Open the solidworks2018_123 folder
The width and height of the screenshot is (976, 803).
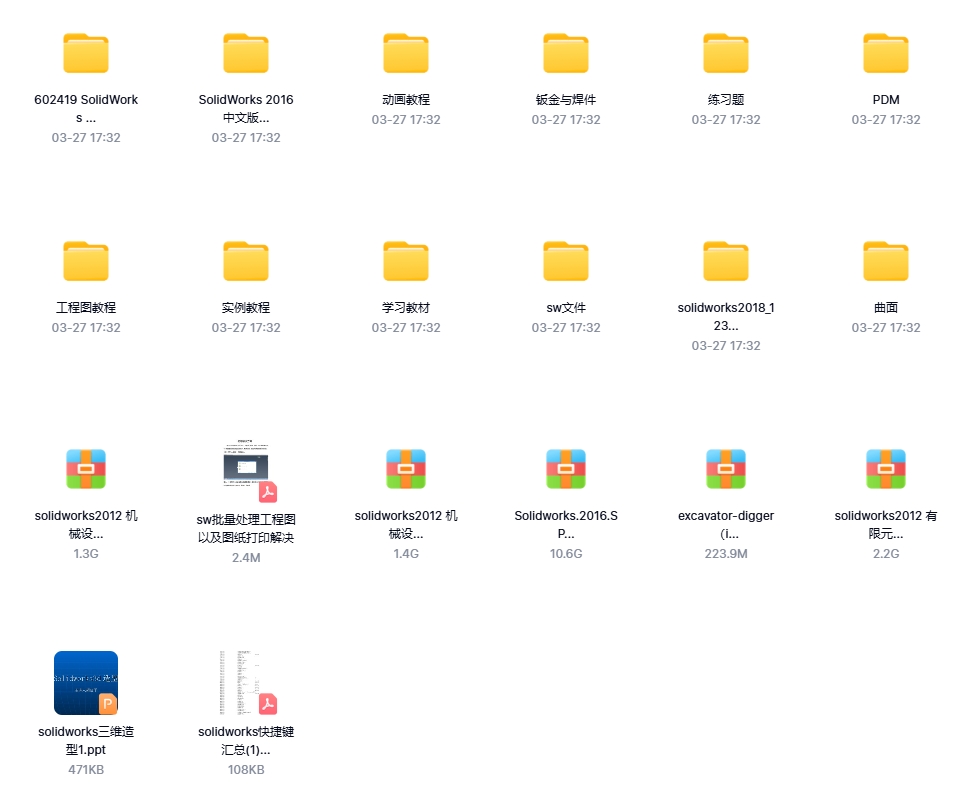[725, 261]
